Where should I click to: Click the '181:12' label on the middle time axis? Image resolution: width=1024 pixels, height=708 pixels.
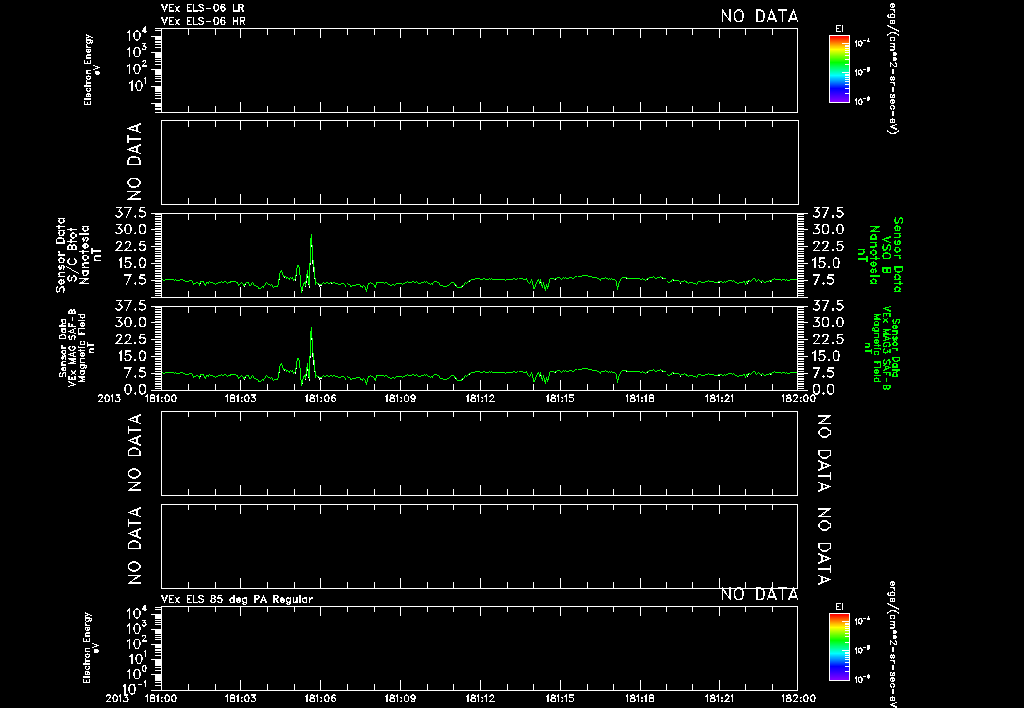480,398
